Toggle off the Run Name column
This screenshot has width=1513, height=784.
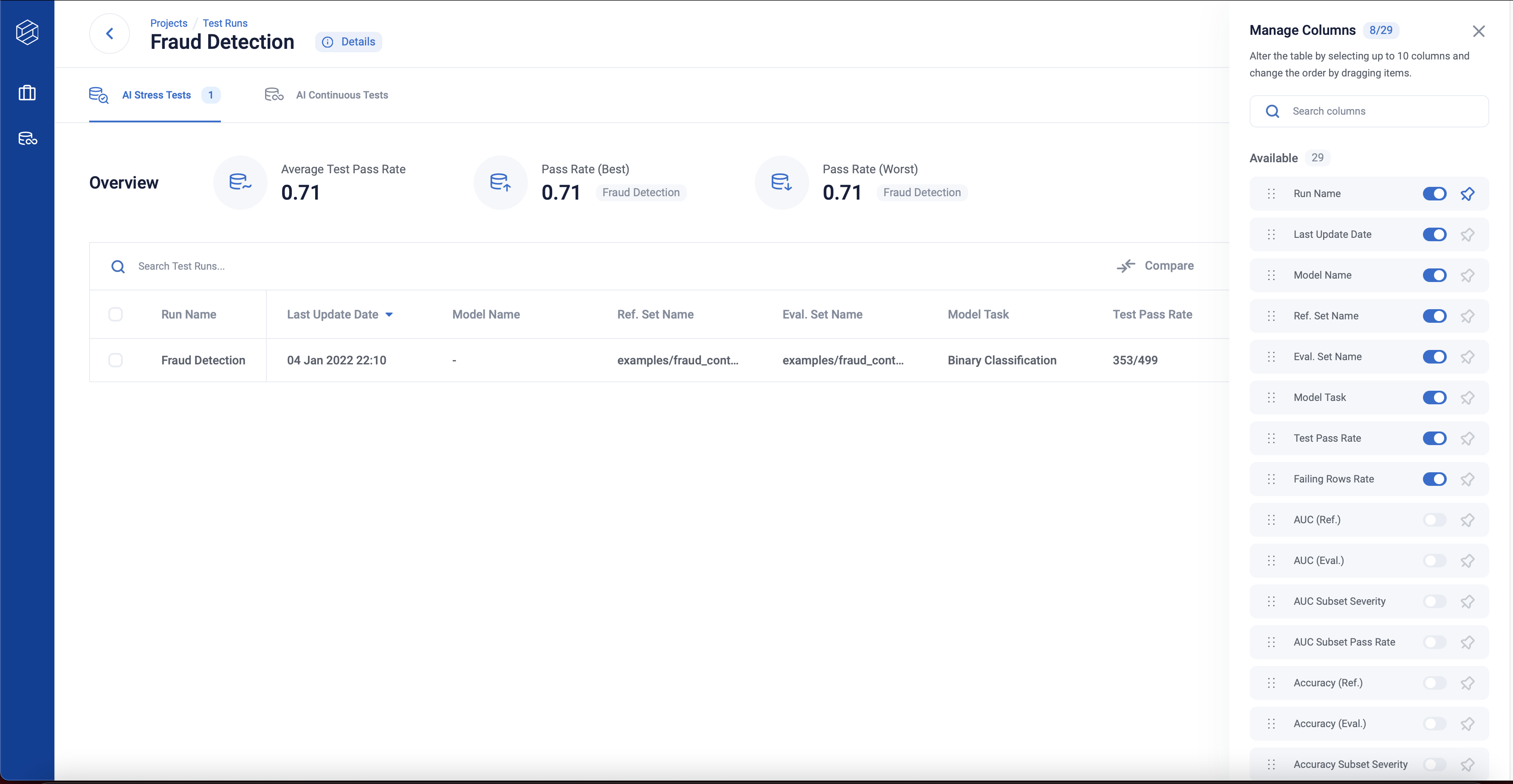pos(1434,194)
